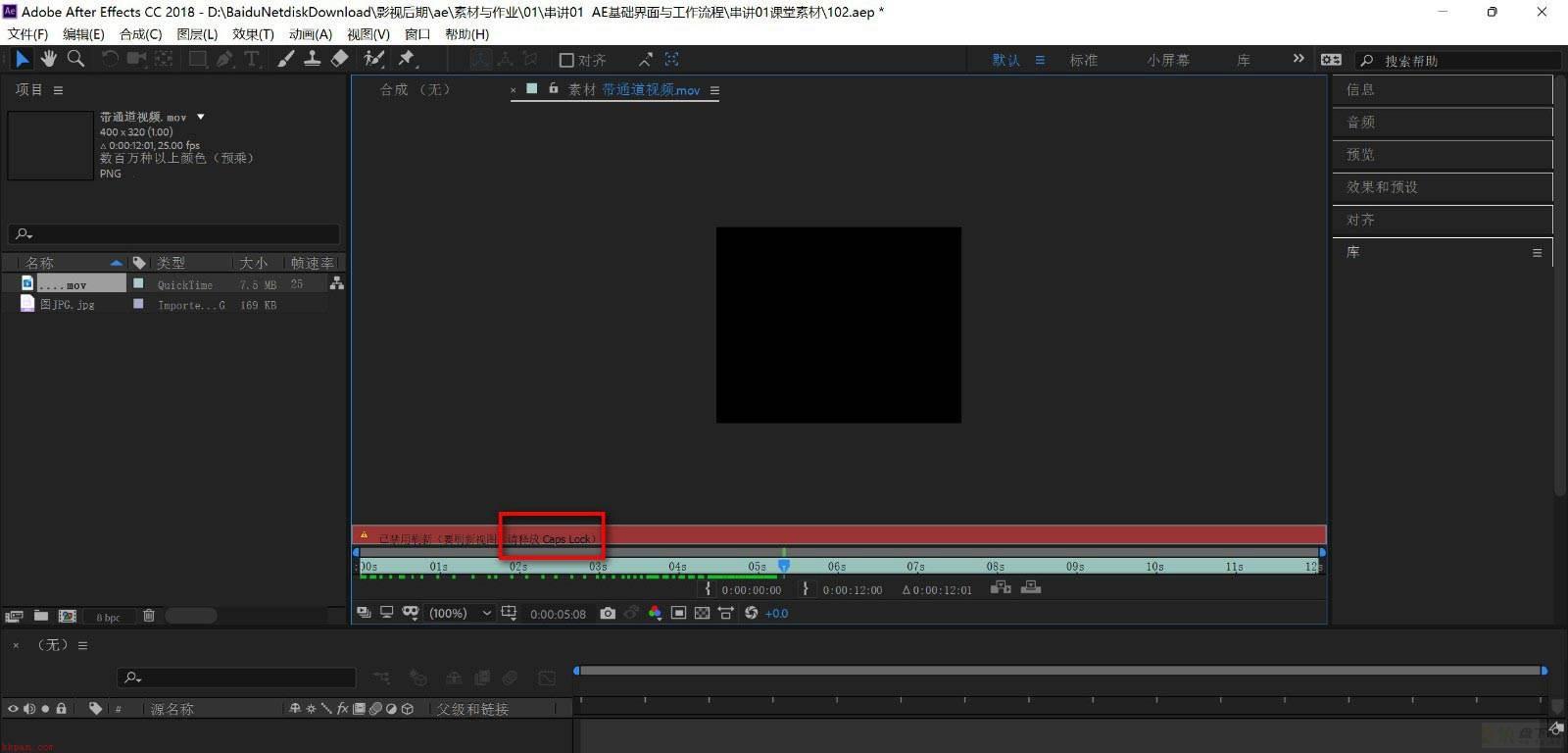Image resolution: width=1568 pixels, height=753 pixels.
Task: Click the timeline video eye column
Action: click(x=13, y=708)
